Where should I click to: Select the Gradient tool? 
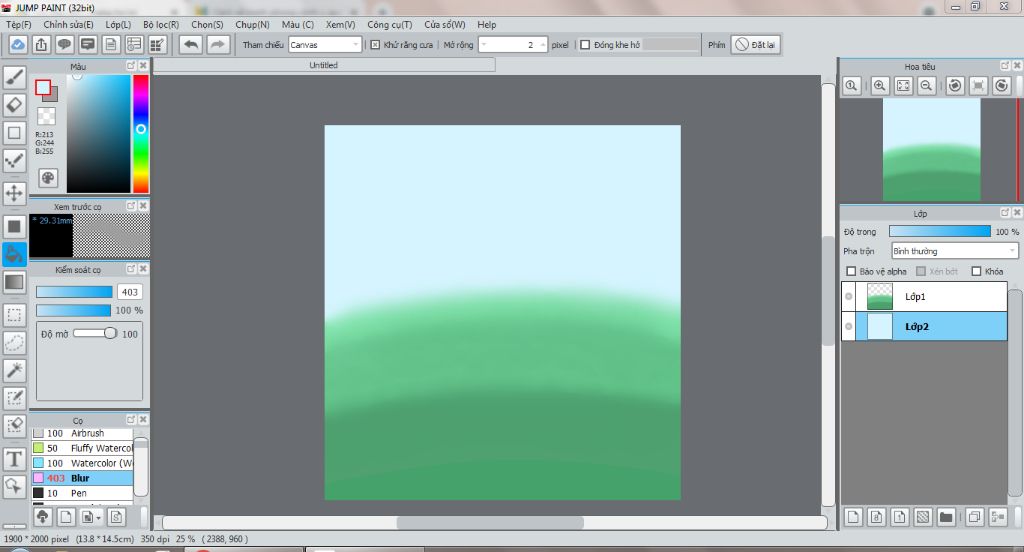click(14, 282)
